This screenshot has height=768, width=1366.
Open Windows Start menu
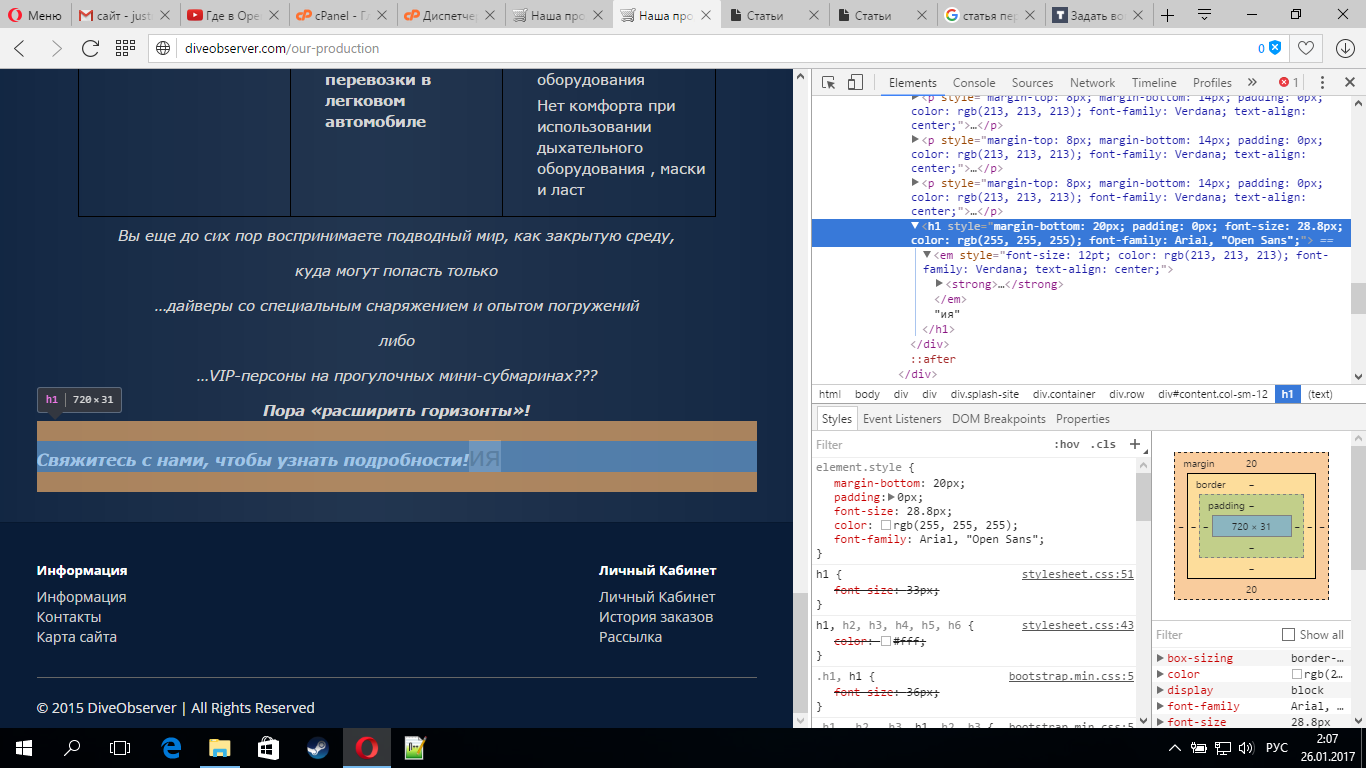tap(23, 747)
